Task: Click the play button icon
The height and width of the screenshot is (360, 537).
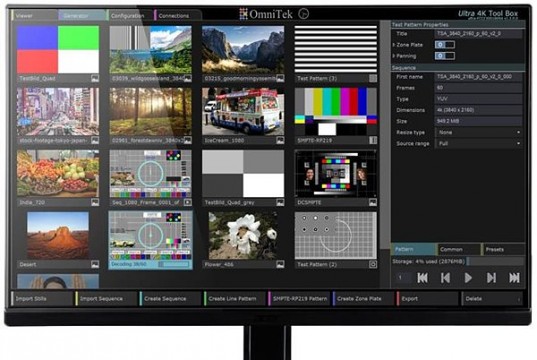Action: tap(468, 278)
